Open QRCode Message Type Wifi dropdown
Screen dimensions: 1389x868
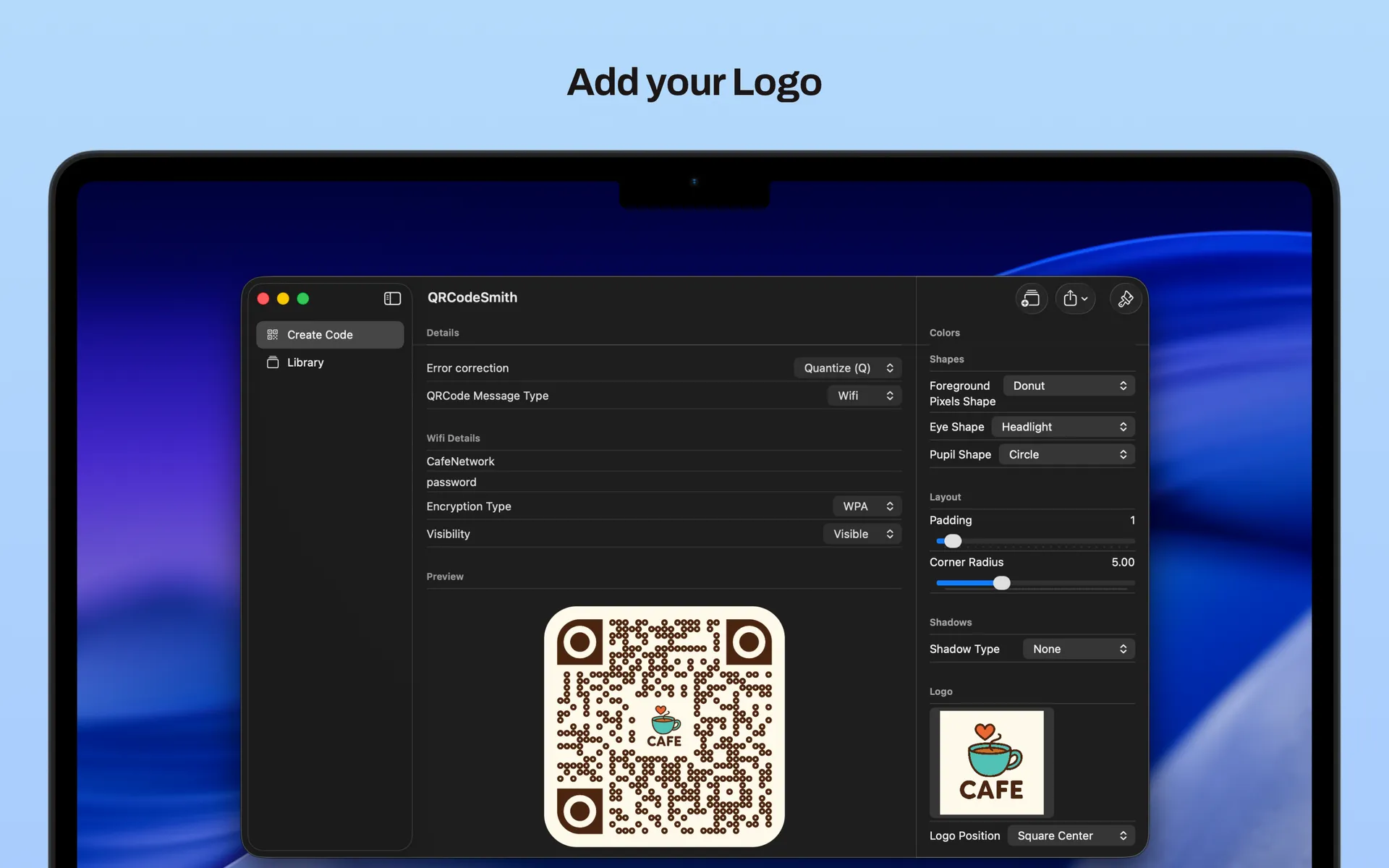click(x=865, y=396)
